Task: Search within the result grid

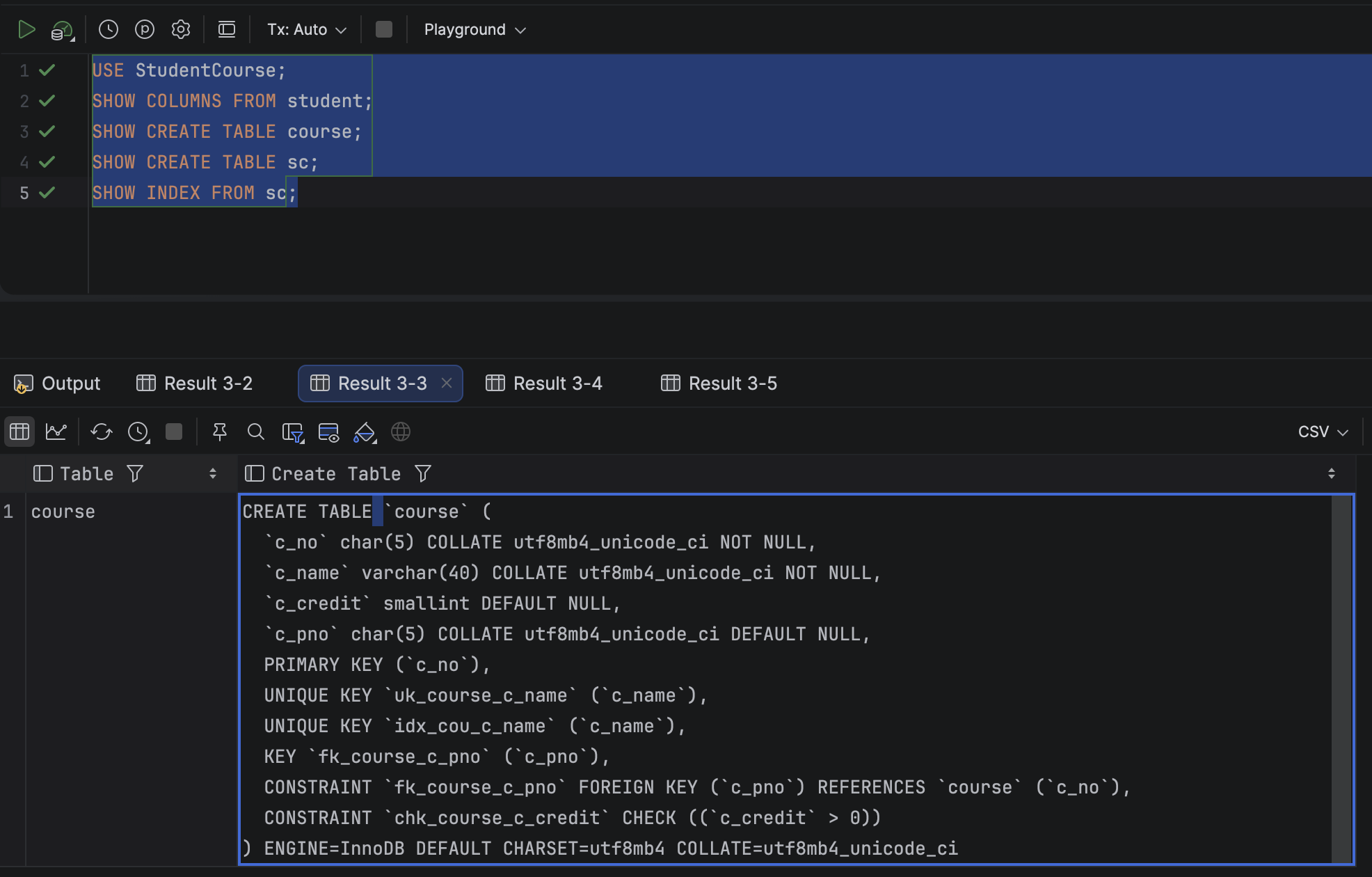Action: click(256, 432)
